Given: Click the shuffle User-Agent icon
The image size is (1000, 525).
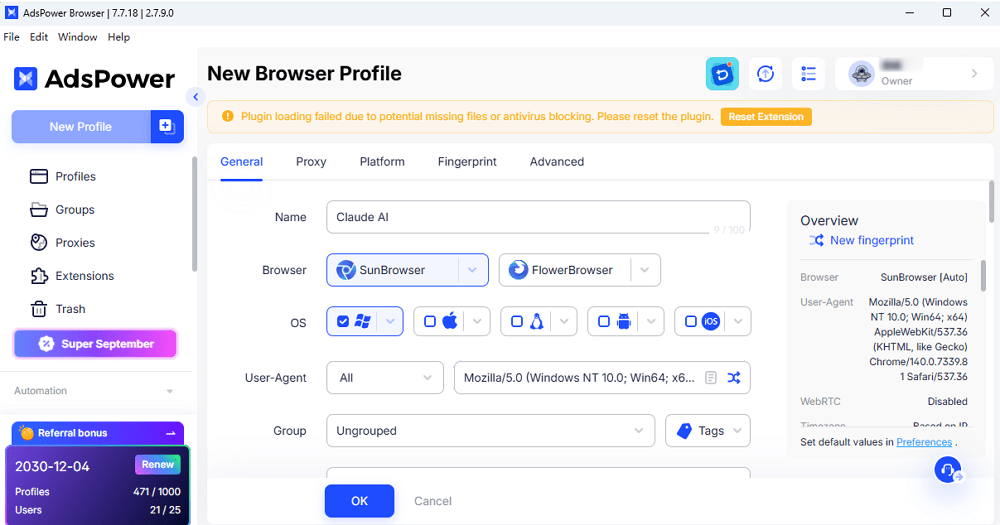Looking at the screenshot, I should (734, 378).
